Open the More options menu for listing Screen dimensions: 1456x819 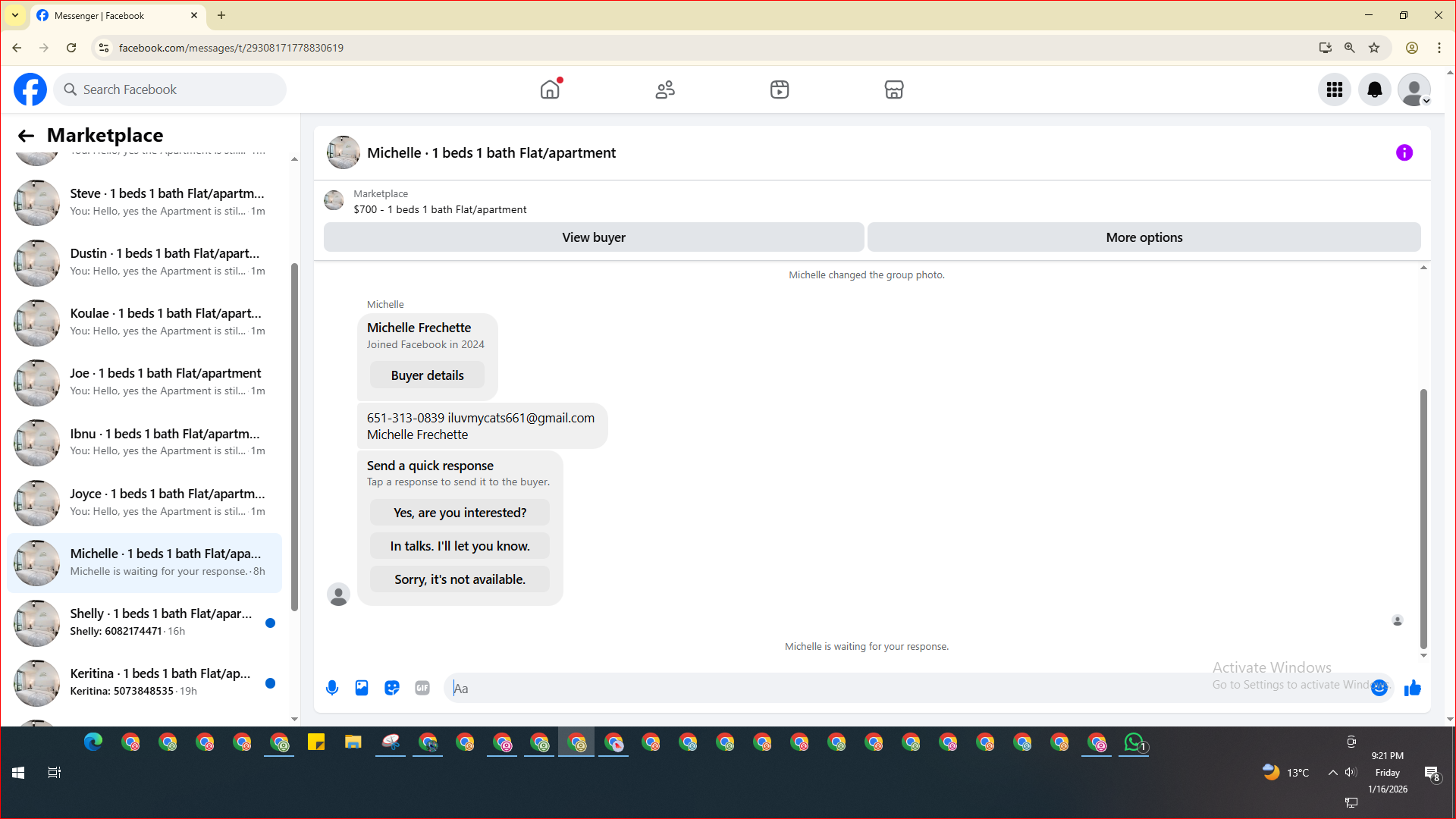(1144, 237)
